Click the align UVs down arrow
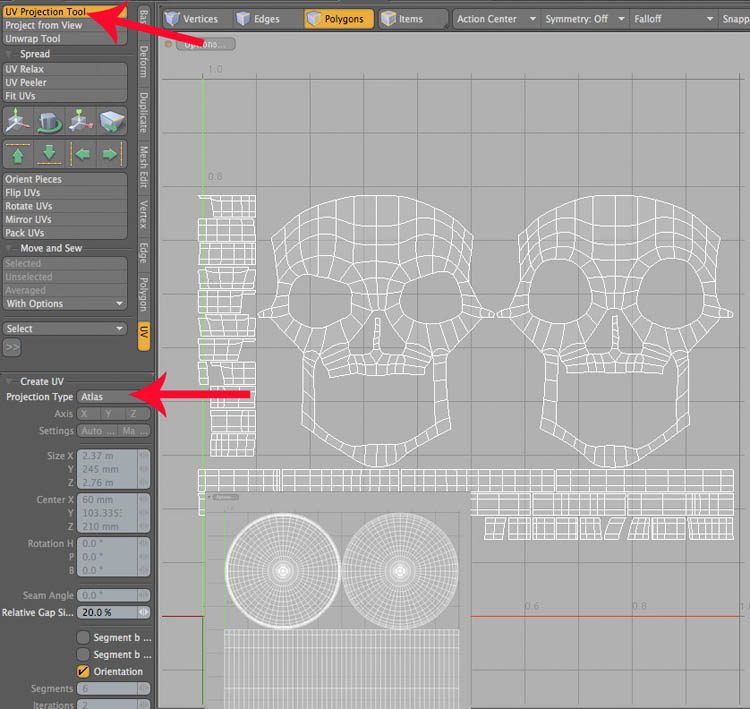 (x=49, y=154)
